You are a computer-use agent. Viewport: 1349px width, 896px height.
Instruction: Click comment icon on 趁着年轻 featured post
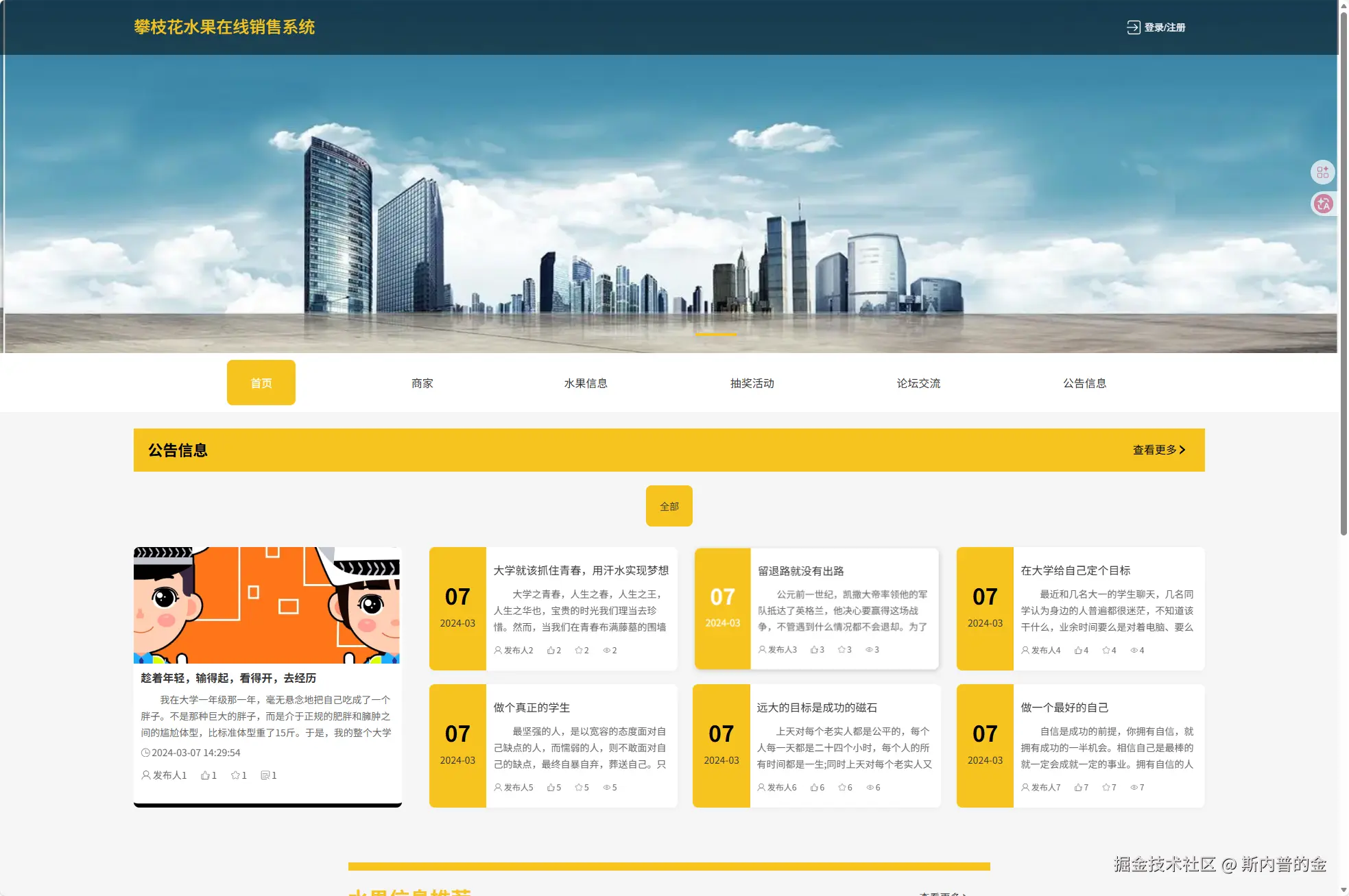(x=265, y=775)
